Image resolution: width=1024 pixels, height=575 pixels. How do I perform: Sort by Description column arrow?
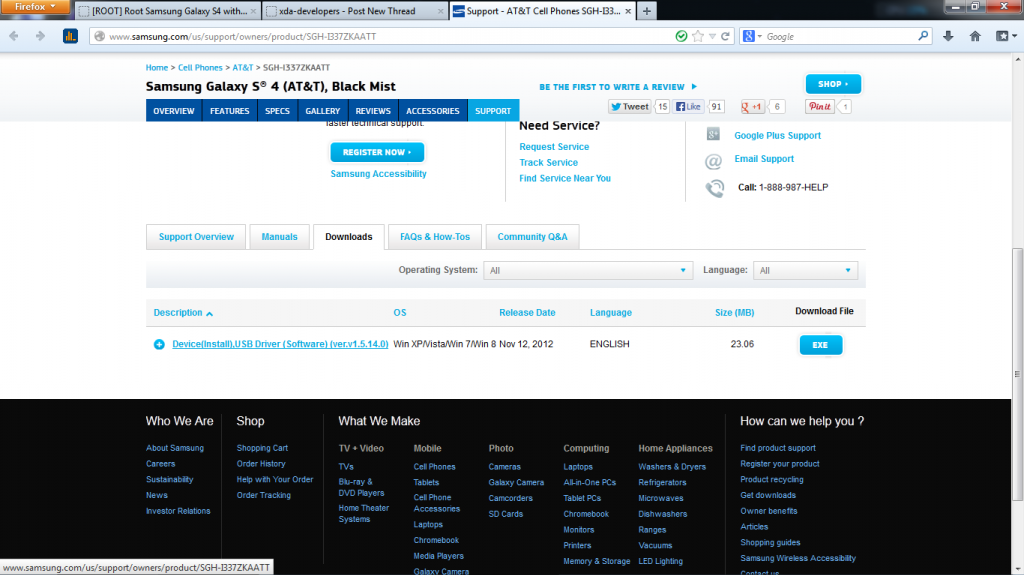click(x=210, y=314)
